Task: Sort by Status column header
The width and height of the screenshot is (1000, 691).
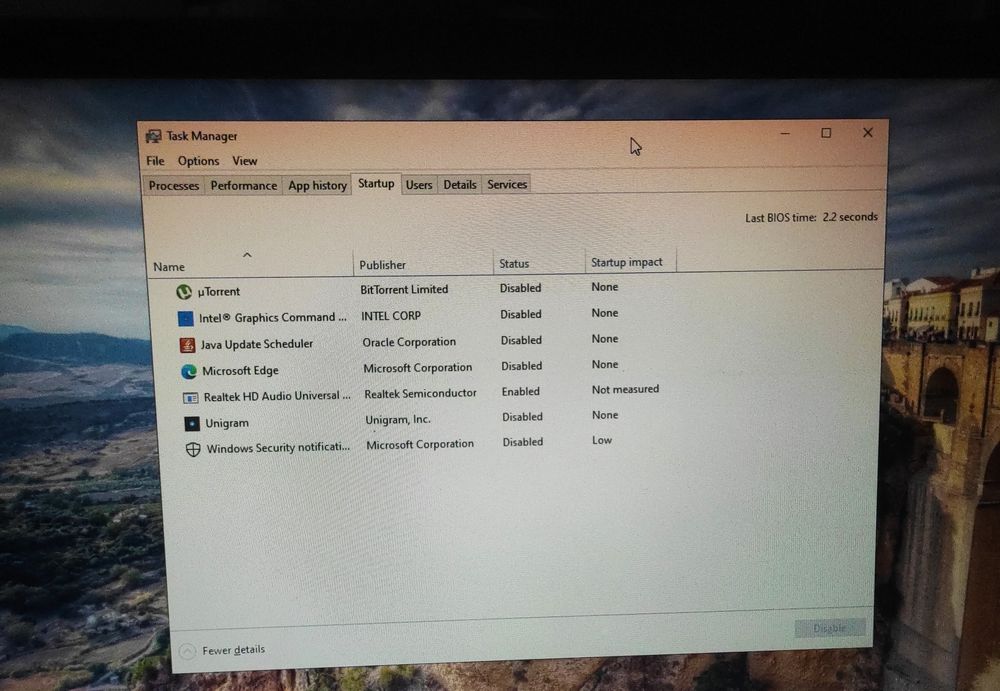Action: 539,263
